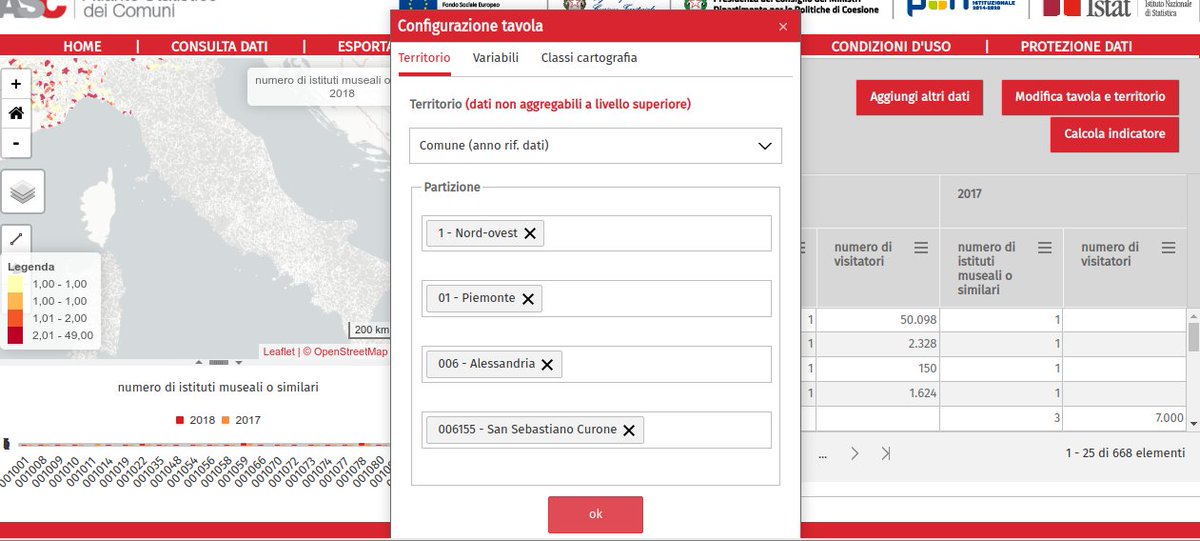The width and height of the screenshot is (1200, 541).
Task: Remove the 006 - Alessandria tag
Action: (547, 364)
